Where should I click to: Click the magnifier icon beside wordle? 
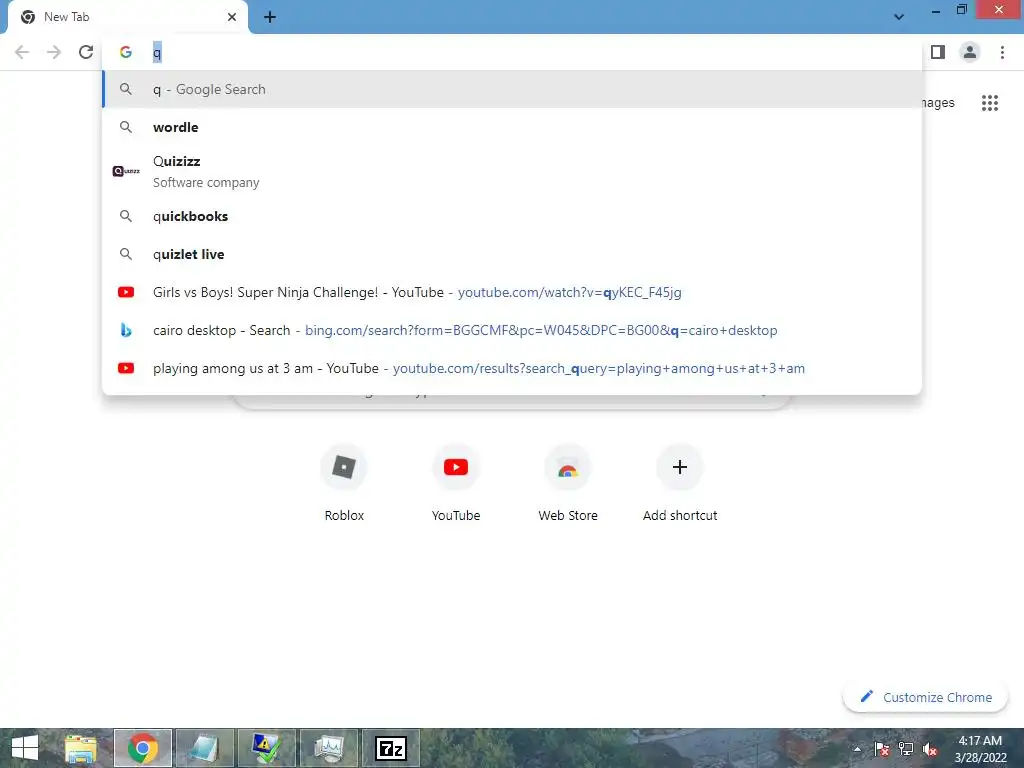click(126, 127)
